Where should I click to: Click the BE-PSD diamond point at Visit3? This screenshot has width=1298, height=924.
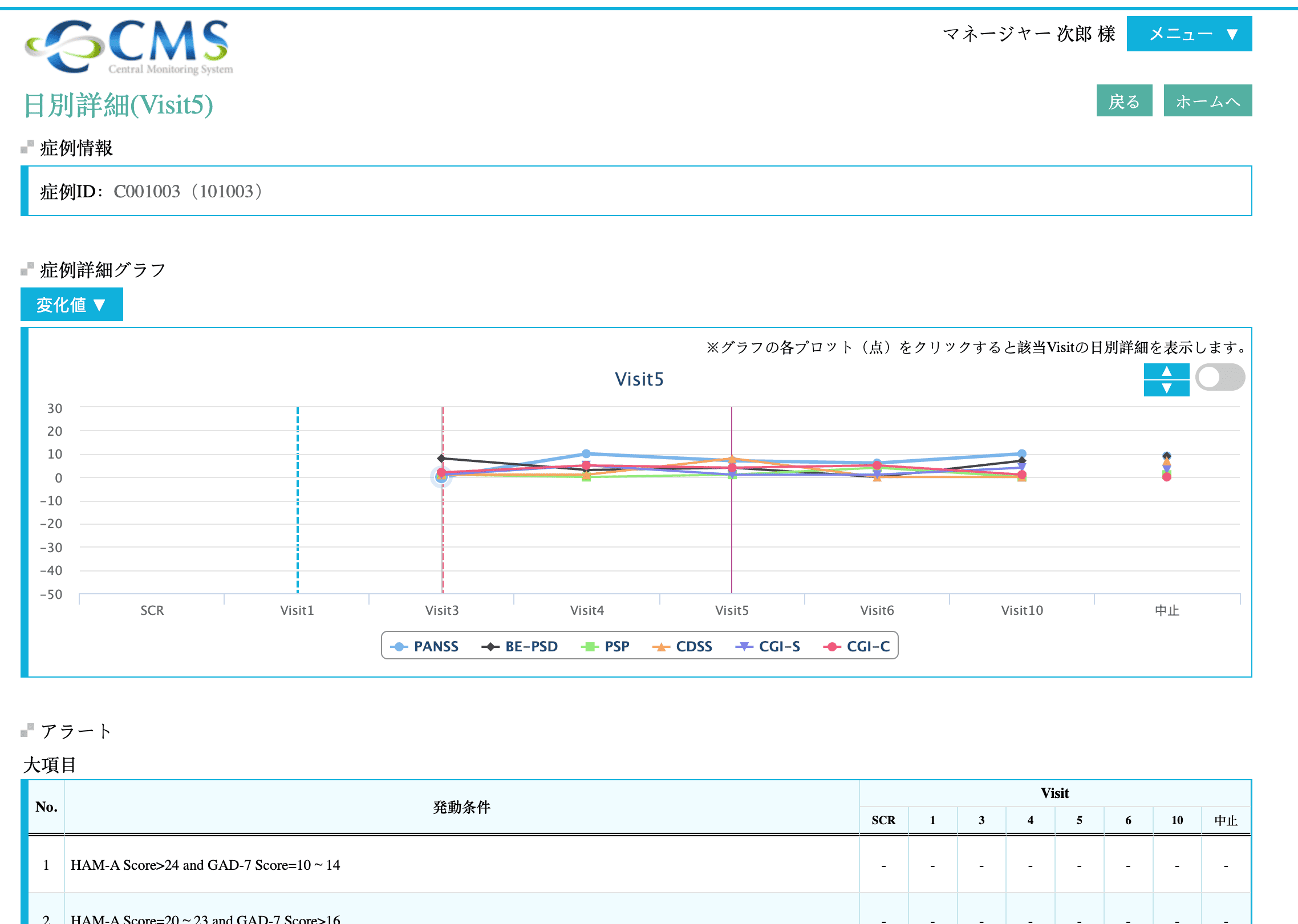(x=441, y=458)
